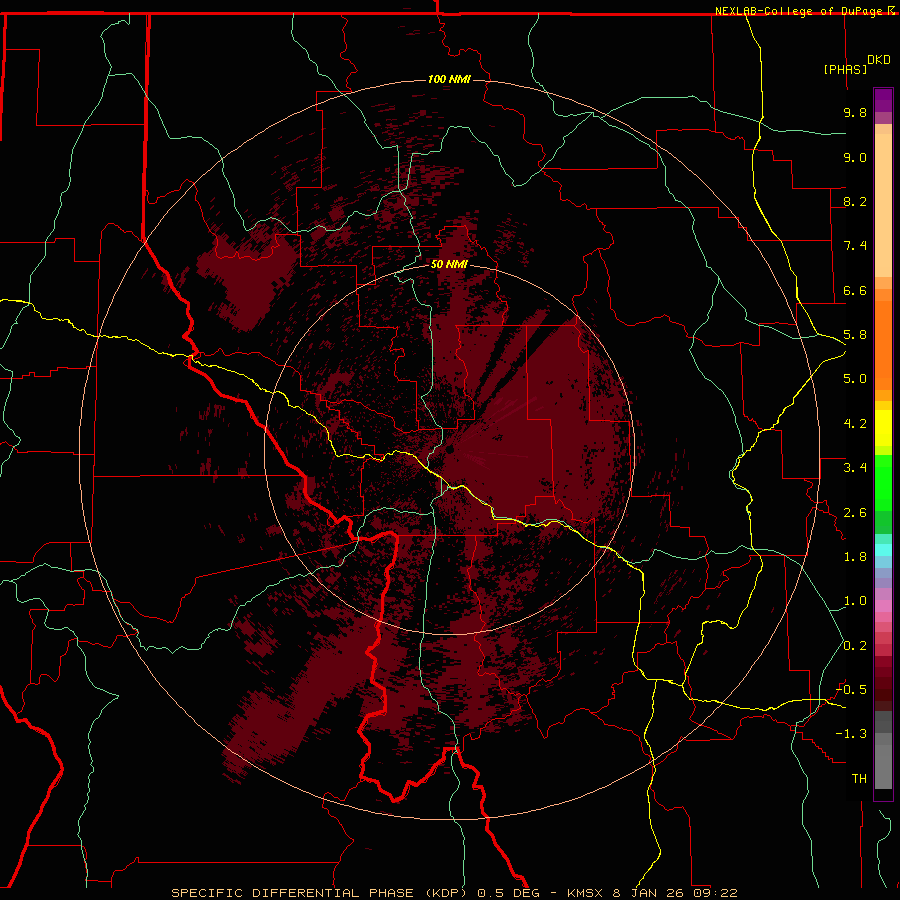Click the 5.0 scale value

point(855,379)
